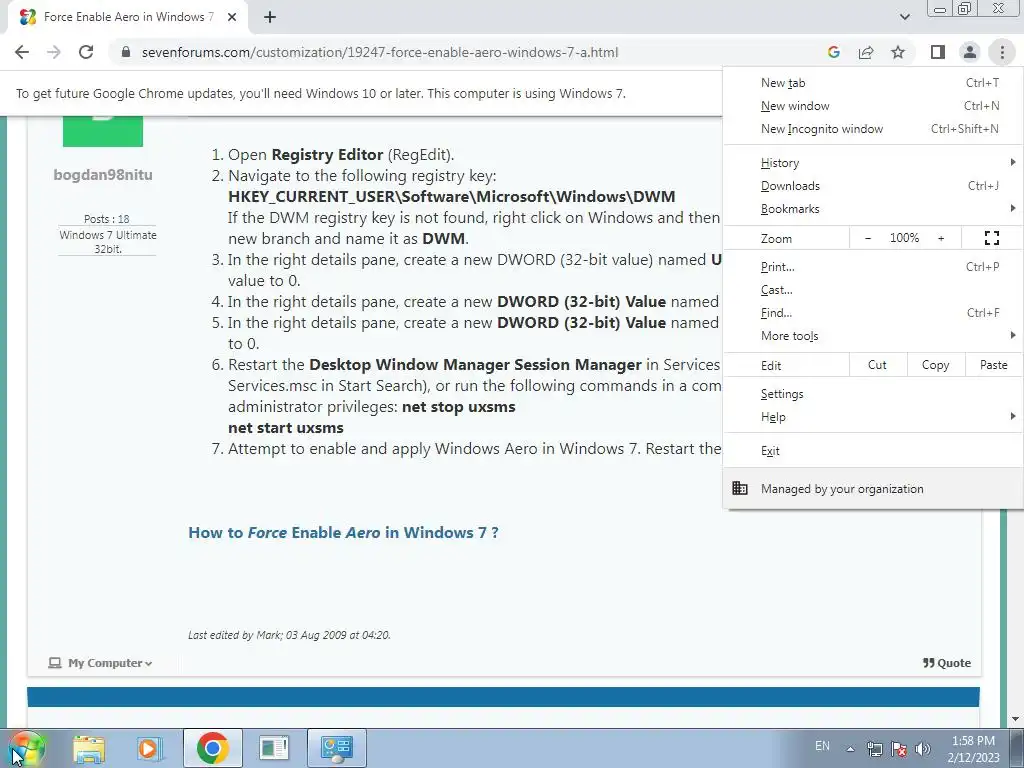Click the green user avatar image
Image resolution: width=1024 pixels, height=768 pixels.
103,131
